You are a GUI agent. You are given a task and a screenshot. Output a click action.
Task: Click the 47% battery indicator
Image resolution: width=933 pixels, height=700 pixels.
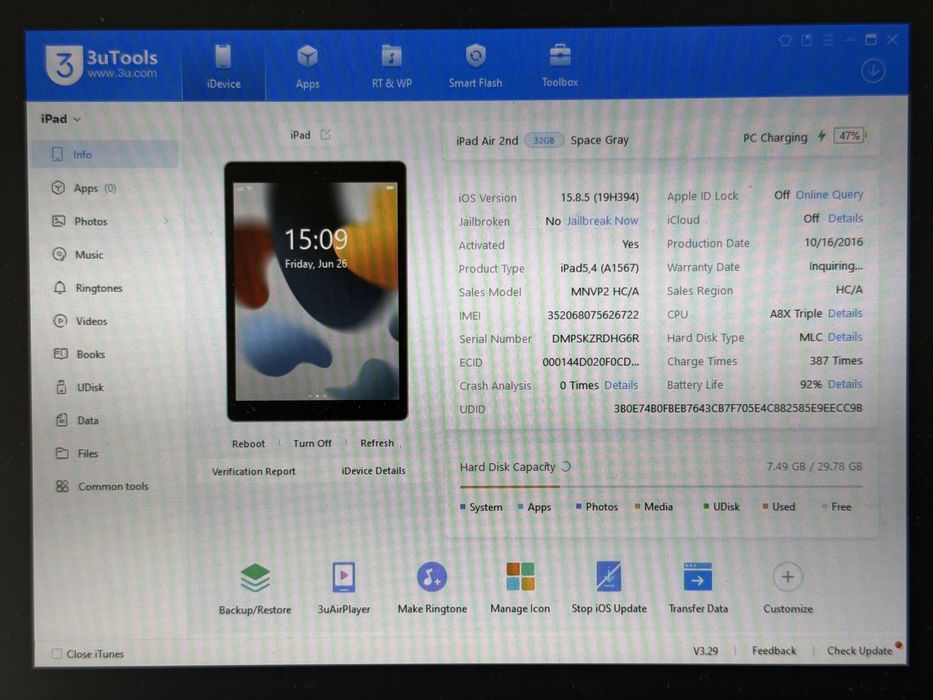(849, 136)
